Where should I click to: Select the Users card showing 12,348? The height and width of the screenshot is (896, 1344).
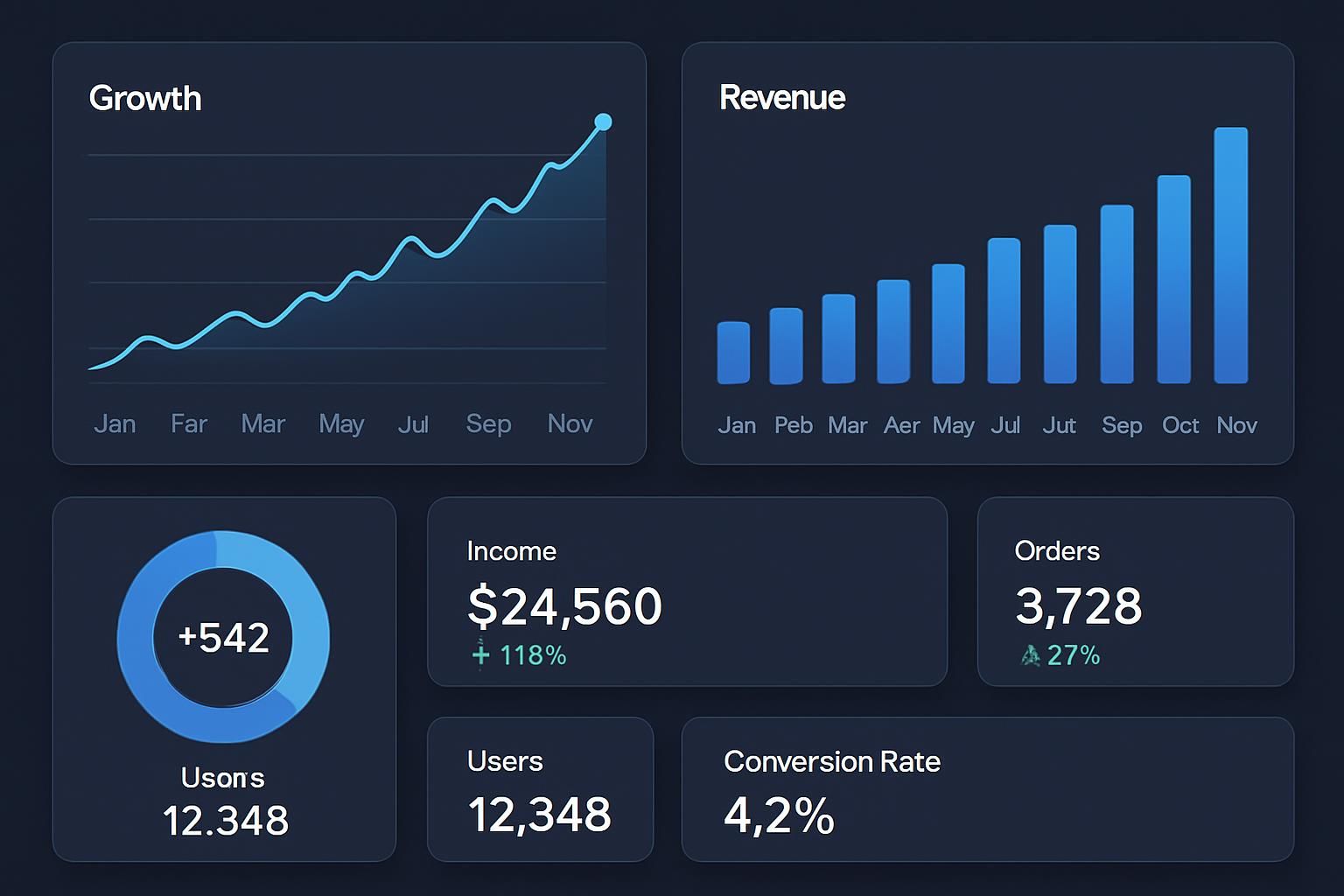(x=540, y=789)
